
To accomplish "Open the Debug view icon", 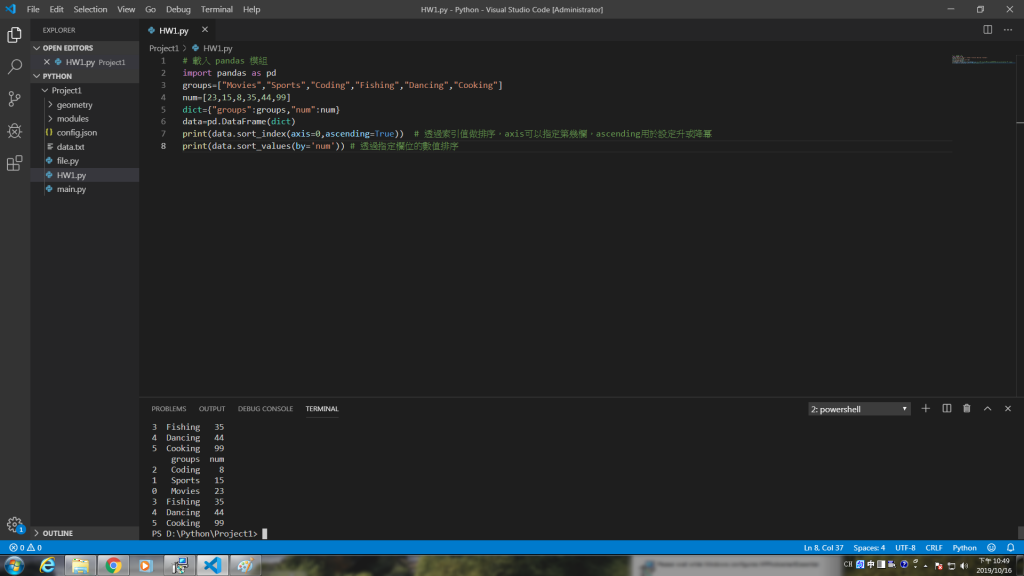I will (x=14, y=131).
